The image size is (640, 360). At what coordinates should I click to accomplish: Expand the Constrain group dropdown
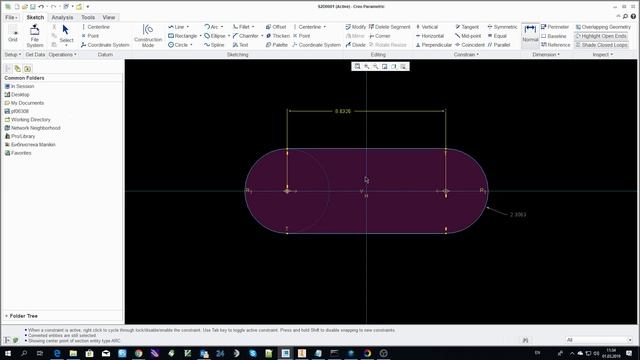[466, 55]
